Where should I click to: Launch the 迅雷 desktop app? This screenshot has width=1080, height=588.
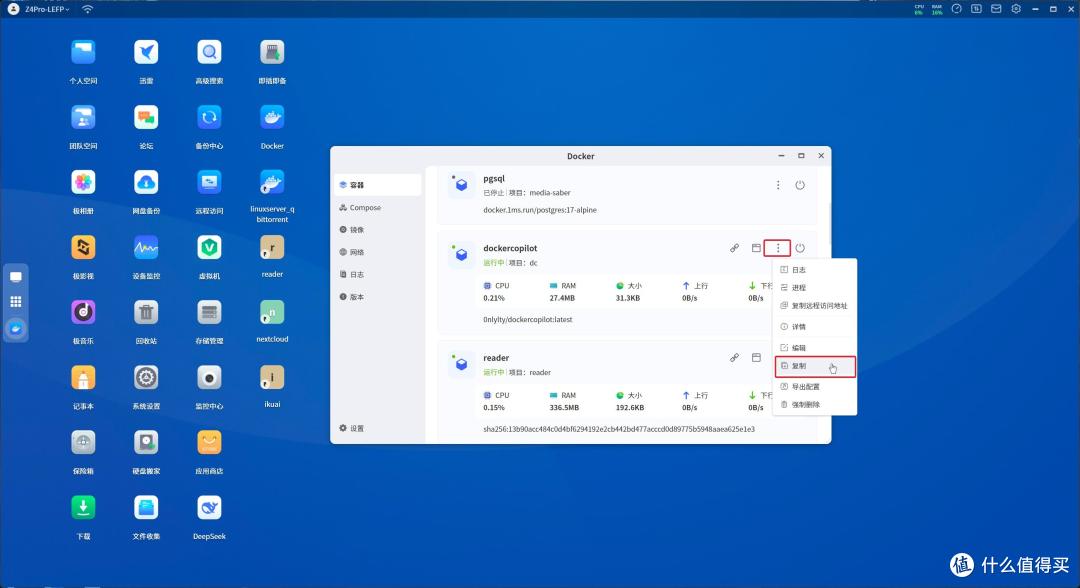pos(146,53)
